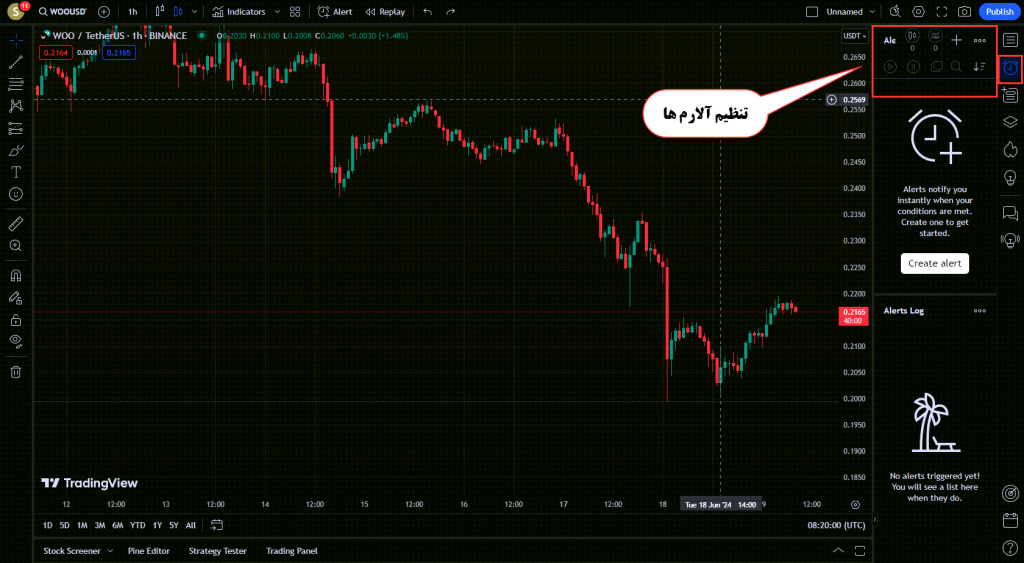This screenshot has height=563, width=1024.
Task: Toggle magnet mode
Action: [16, 276]
